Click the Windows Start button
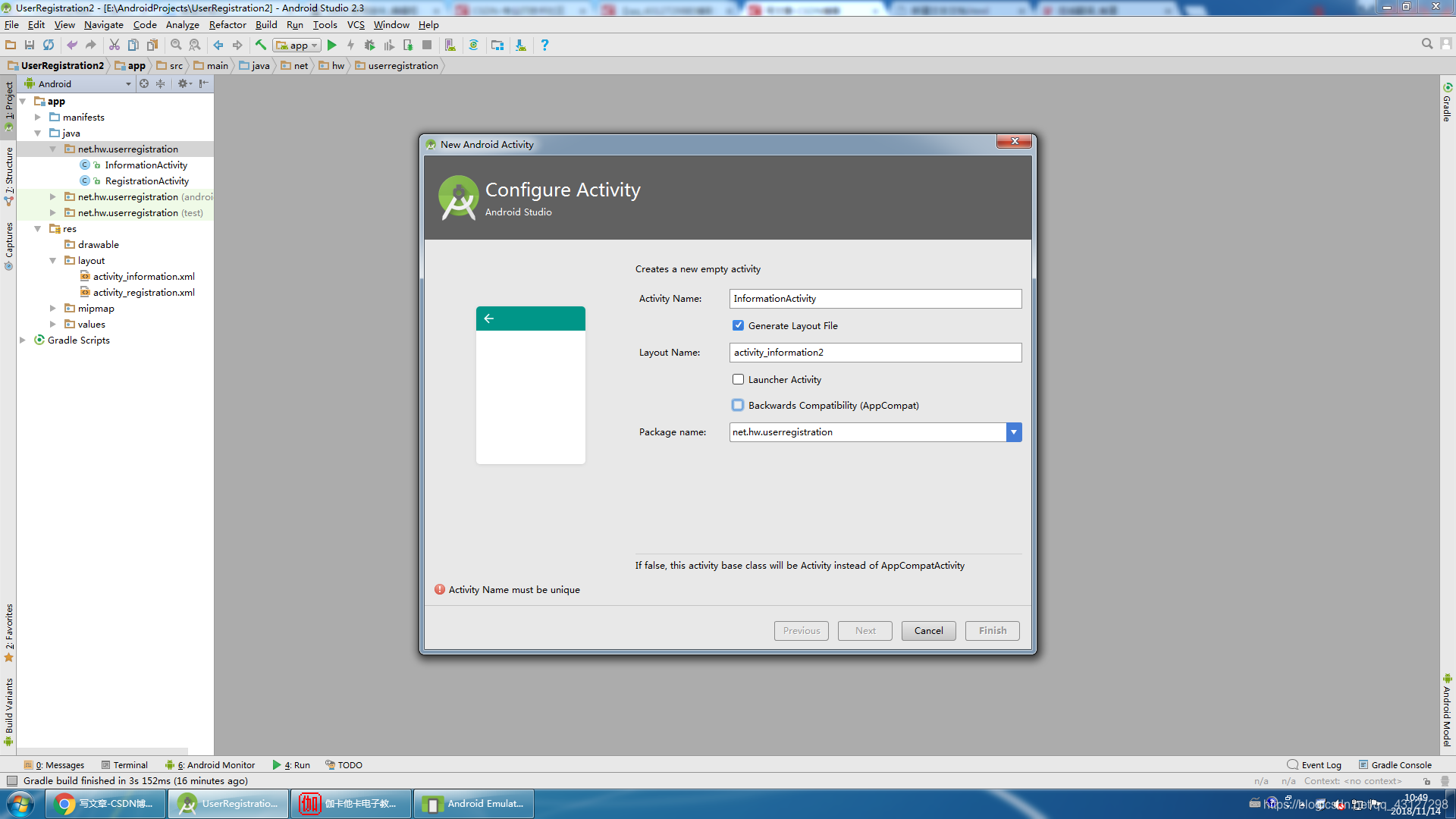The width and height of the screenshot is (1456, 819). 20,804
